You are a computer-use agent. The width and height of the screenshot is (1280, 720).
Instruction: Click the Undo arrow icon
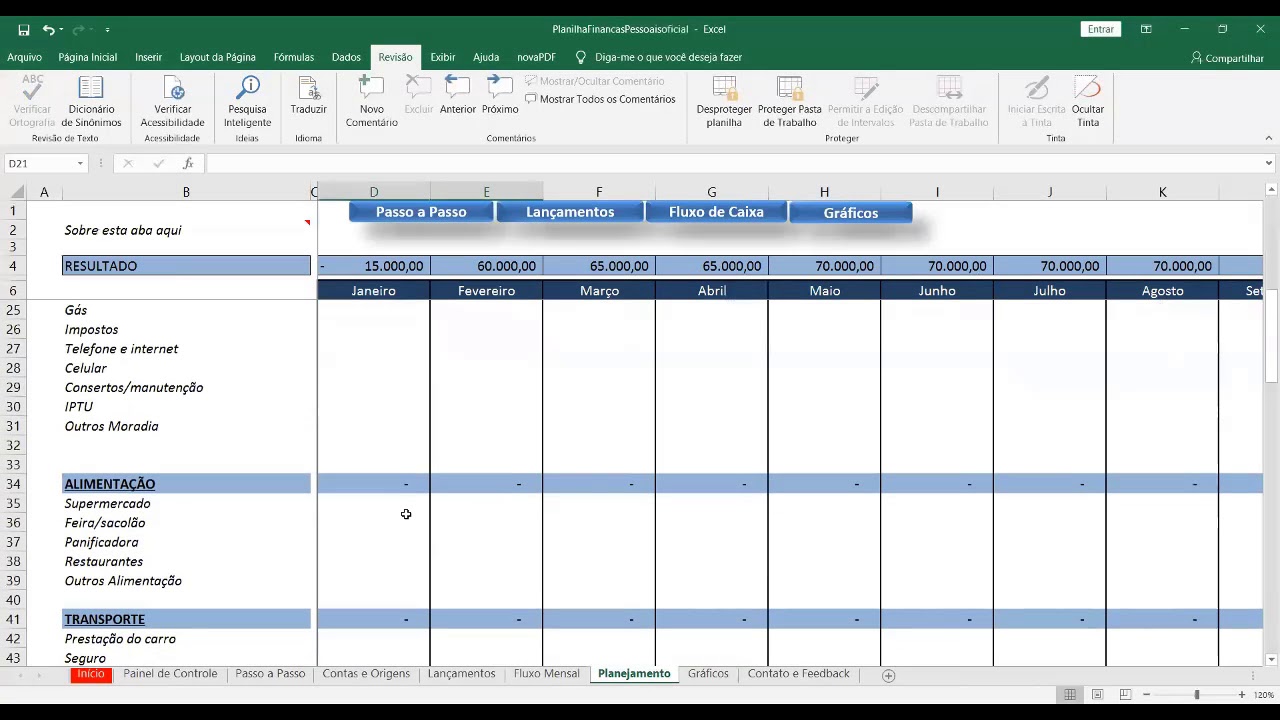[x=47, y=30]
